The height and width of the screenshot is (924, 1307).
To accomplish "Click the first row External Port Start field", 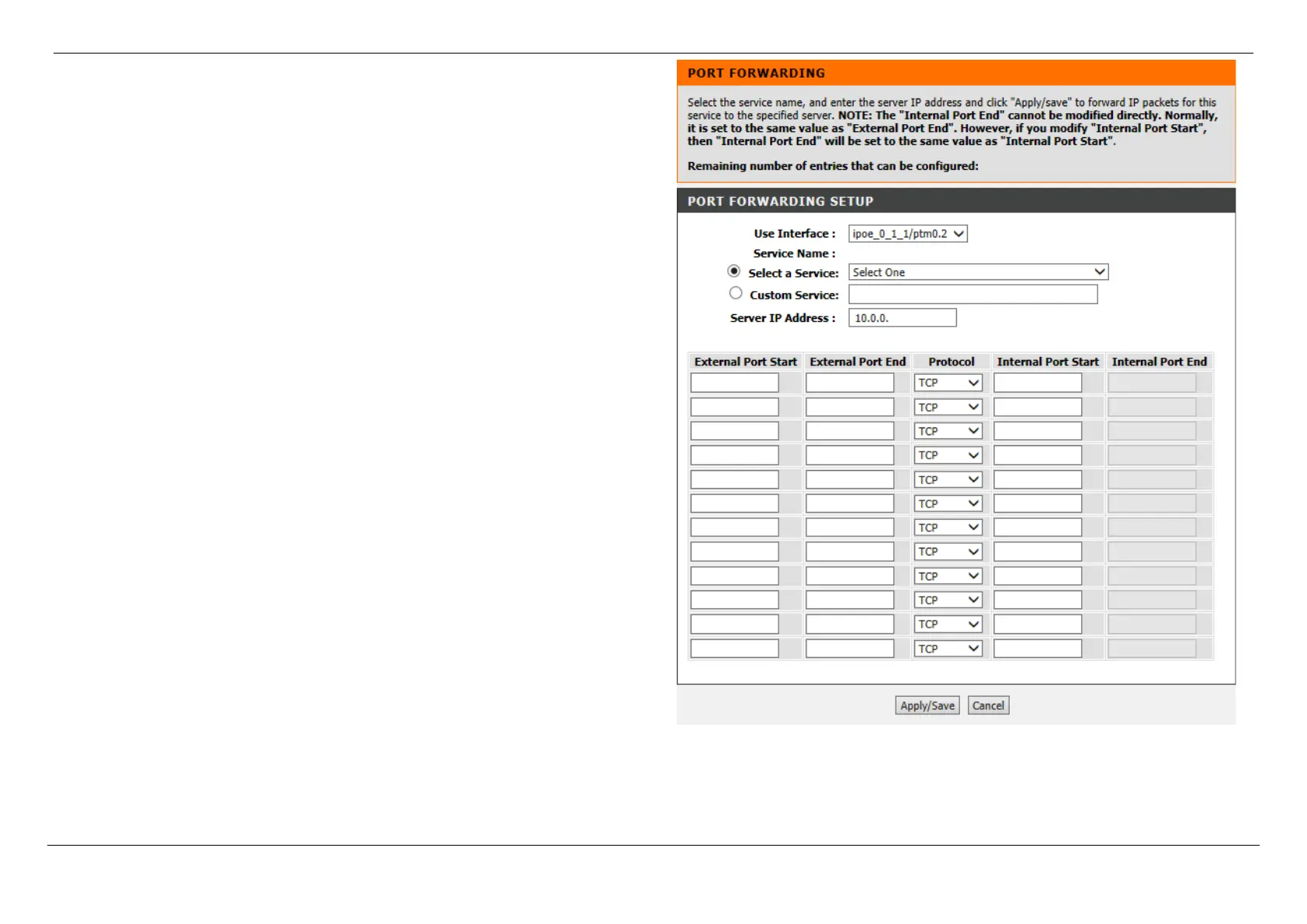I will pos(734,382).
